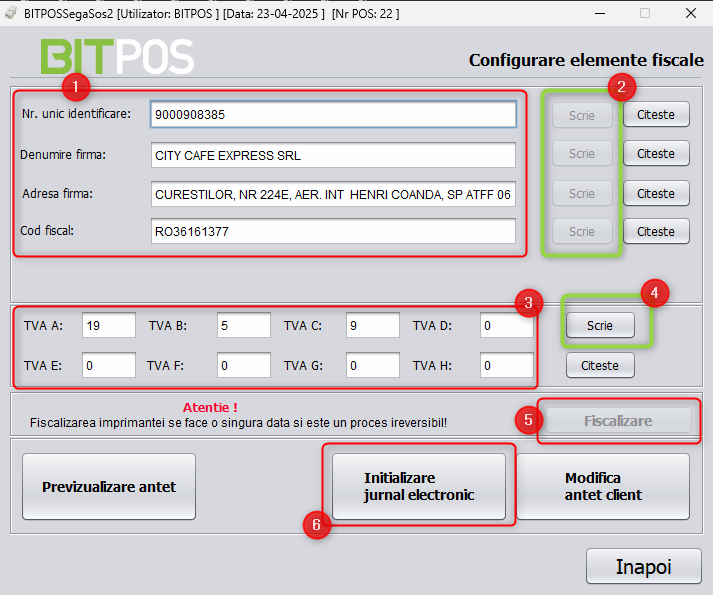Select the Cod fiscal input field
Viewport: 713px width, 595px height.
click(333, 231)
